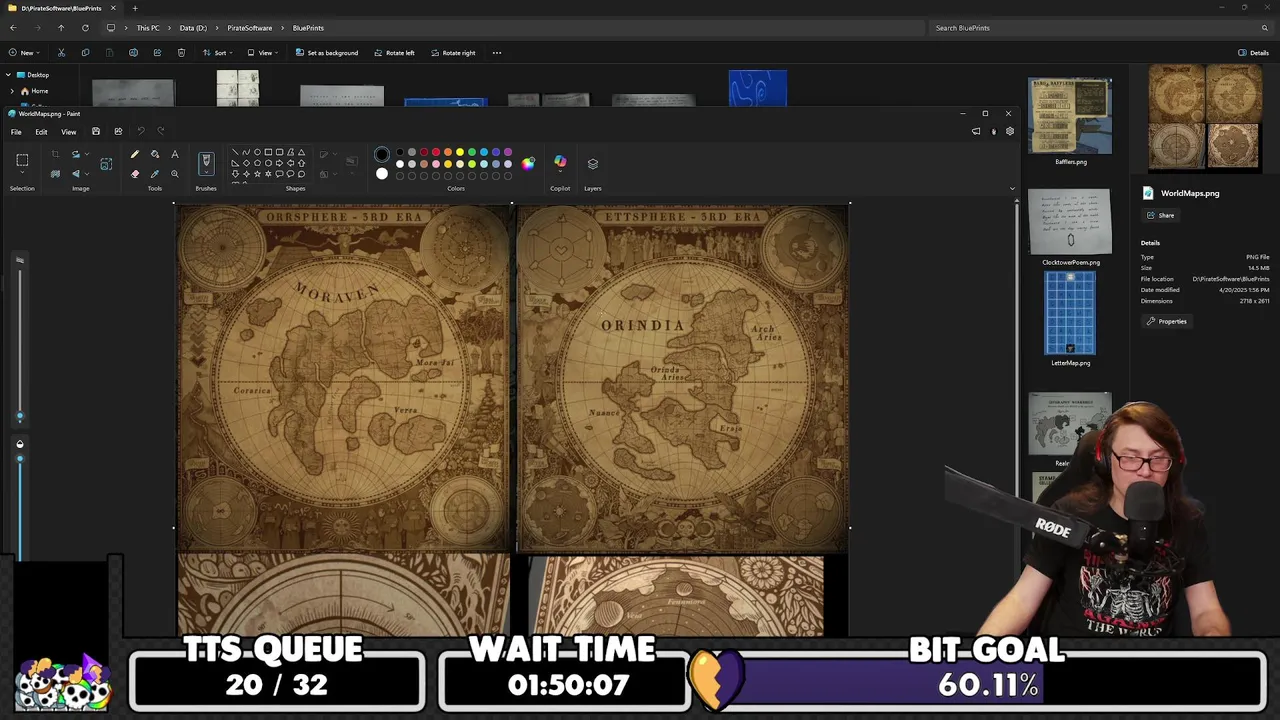Click the This PC breadcrumb segment
This screenshot has height=720, width=1280.
coord(148,28)
